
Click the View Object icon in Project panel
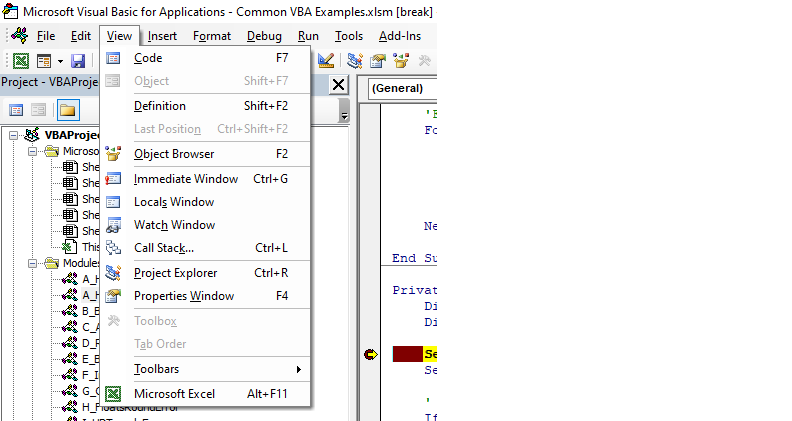click(38, 110)
